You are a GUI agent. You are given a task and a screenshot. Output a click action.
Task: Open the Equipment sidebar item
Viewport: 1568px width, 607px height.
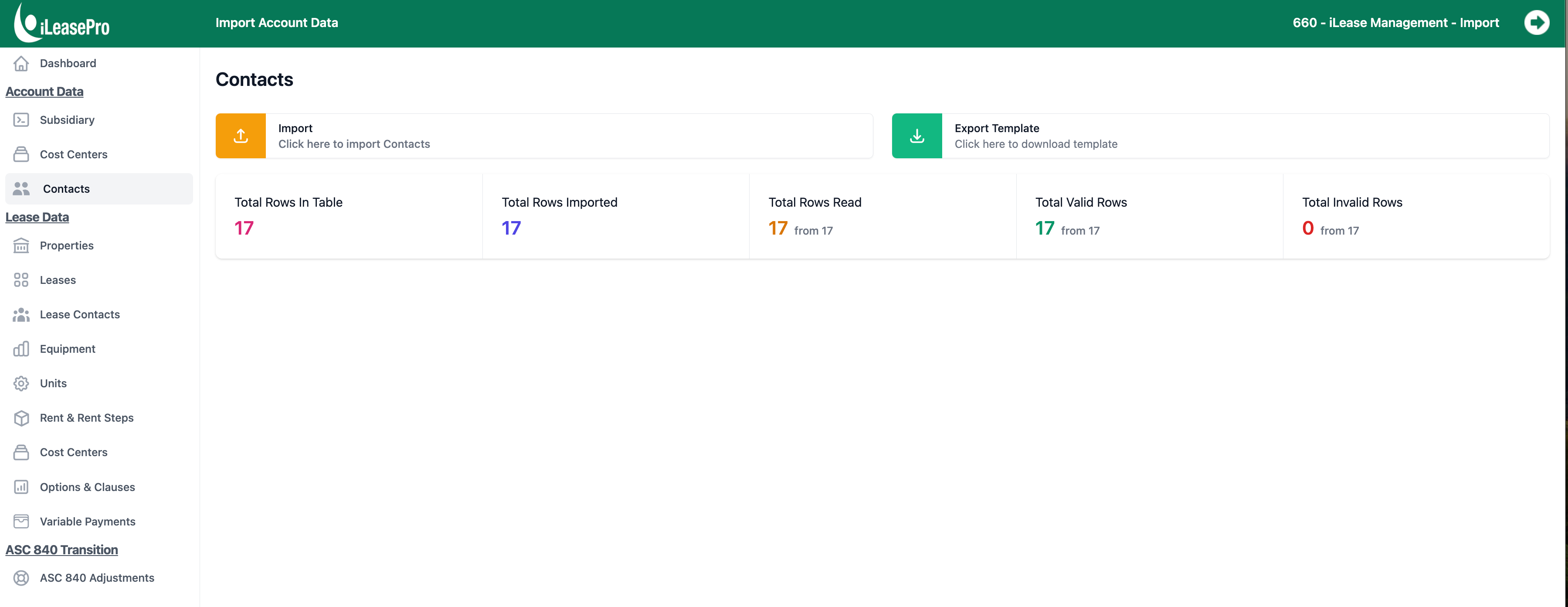click(99, 349)
